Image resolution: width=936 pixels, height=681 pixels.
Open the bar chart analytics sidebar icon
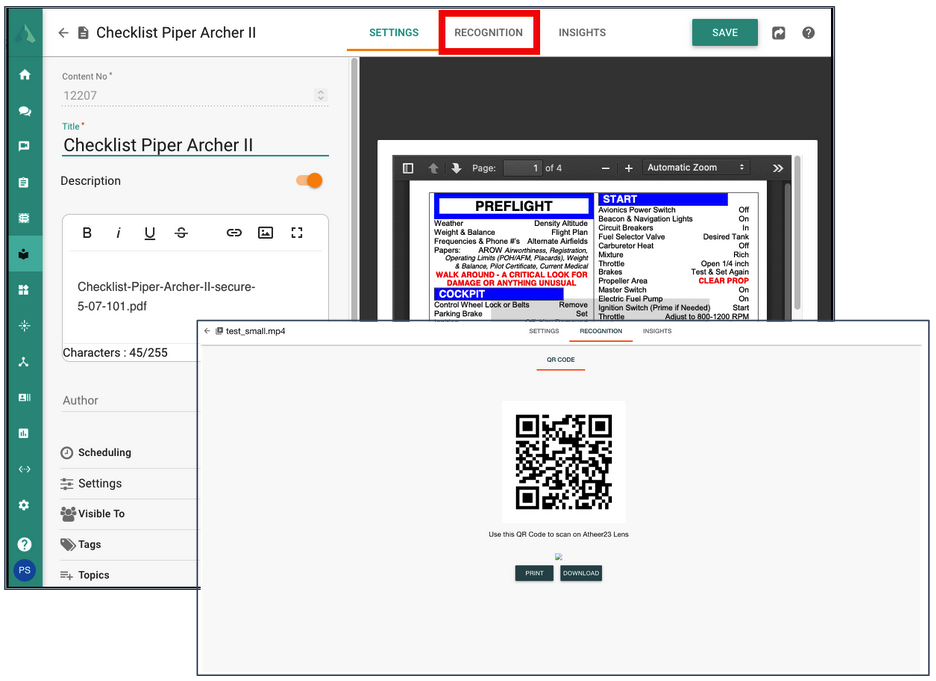pos(24,433)
